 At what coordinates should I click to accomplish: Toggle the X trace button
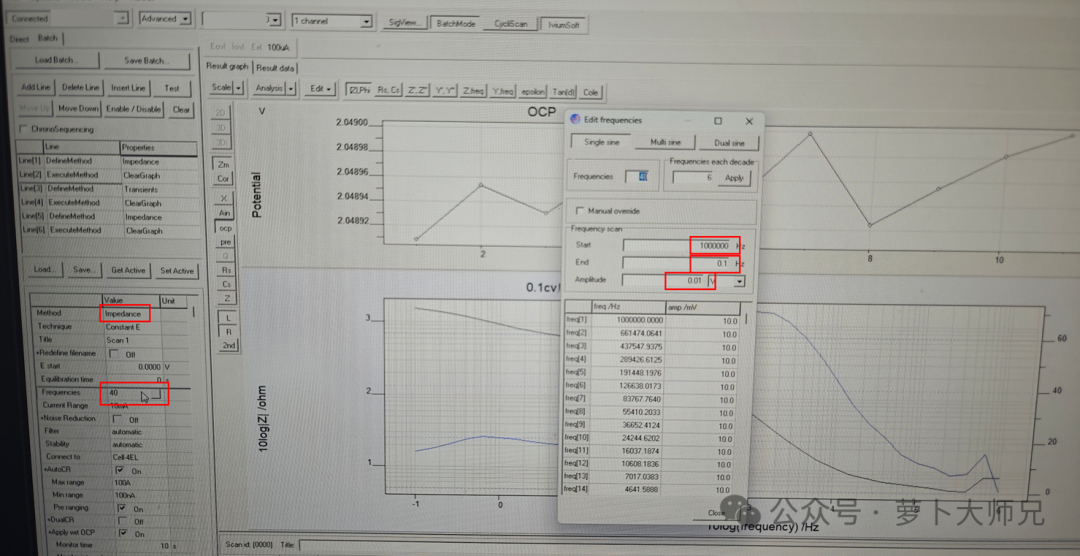[x=223, y=198]
